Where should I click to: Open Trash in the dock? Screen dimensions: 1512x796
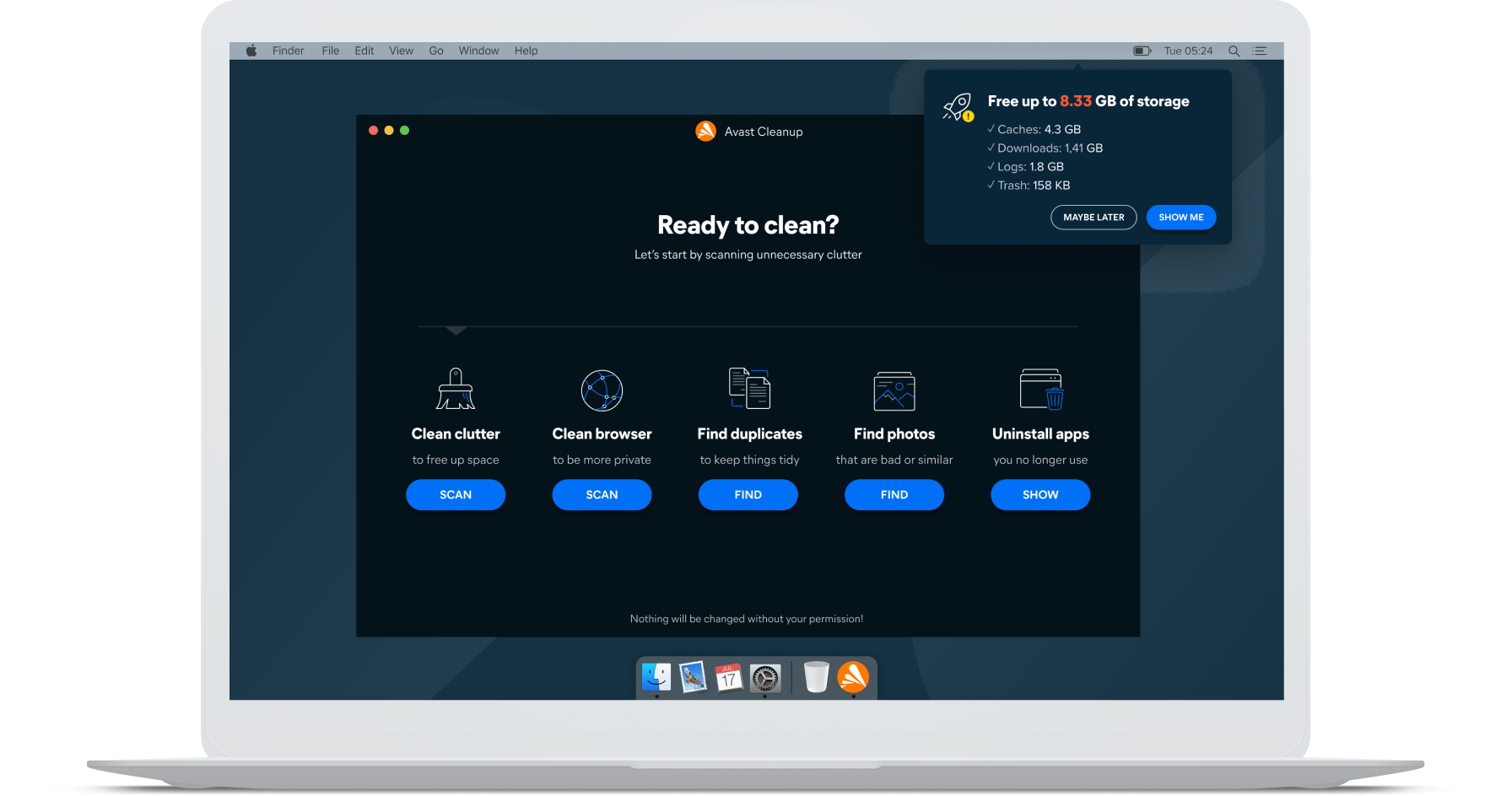[816, 677]
